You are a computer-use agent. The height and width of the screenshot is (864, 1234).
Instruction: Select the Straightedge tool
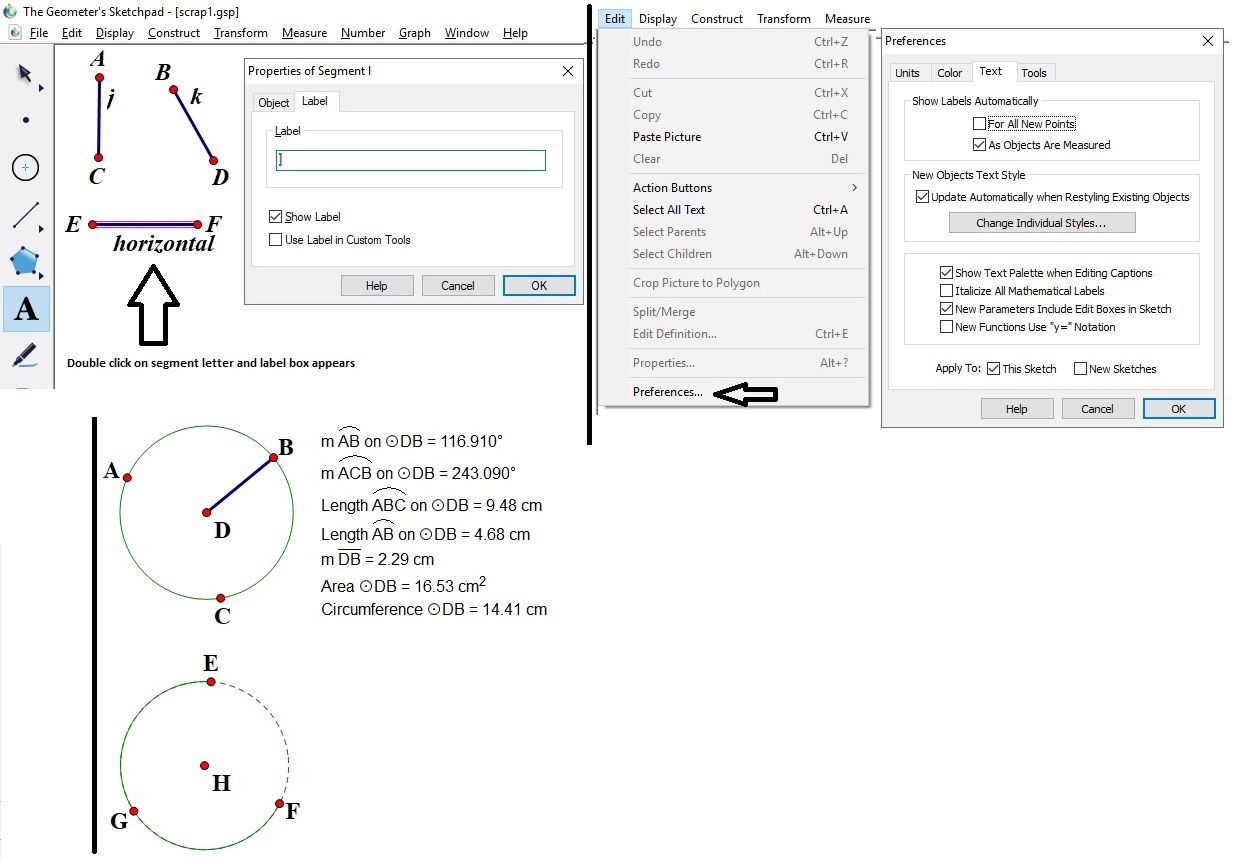tap(26, 214)
